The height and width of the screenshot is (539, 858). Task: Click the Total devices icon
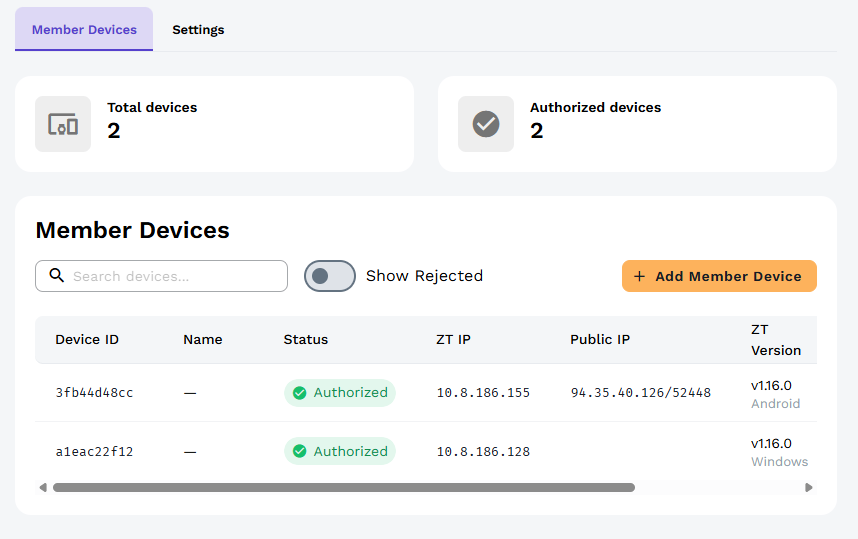[63, 124]
